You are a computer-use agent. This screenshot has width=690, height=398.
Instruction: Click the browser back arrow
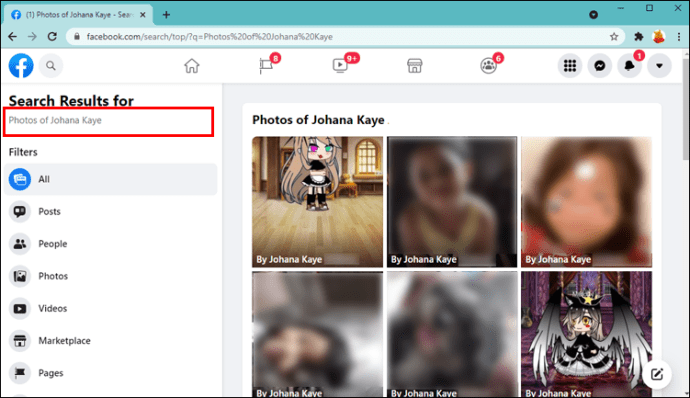pos(12,37)
